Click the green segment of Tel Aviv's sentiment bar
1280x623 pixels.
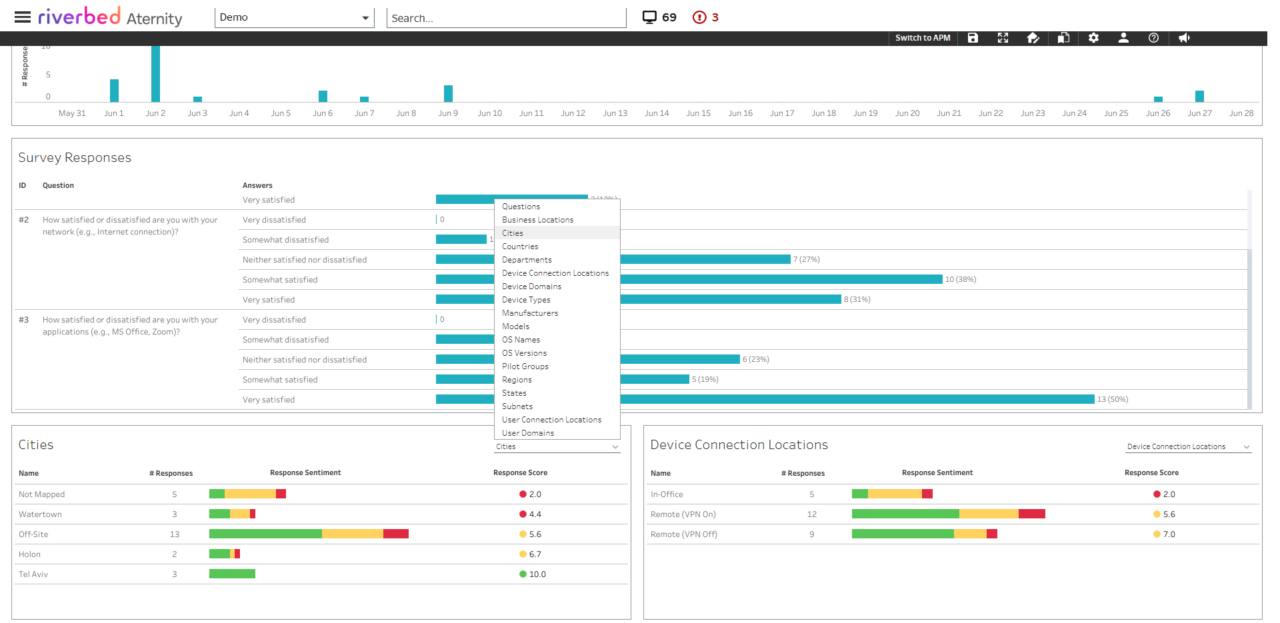(231, 573)
